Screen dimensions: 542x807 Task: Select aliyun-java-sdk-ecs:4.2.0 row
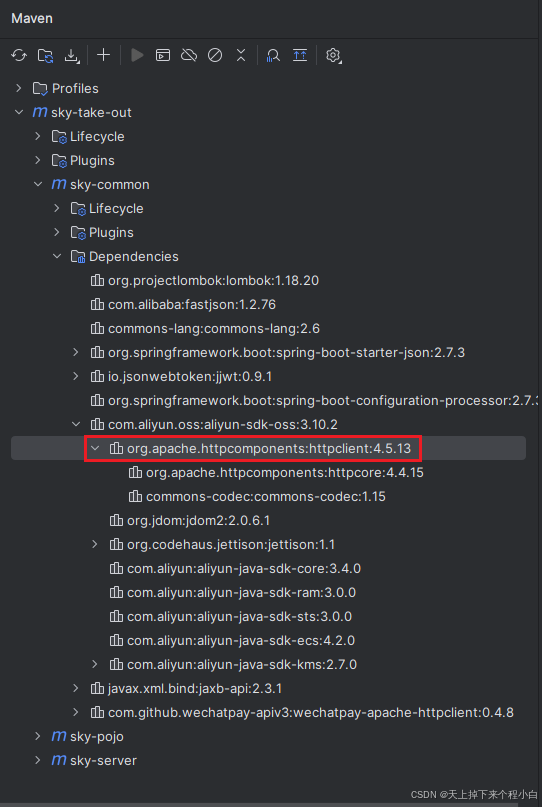pyautogui.click(x=268, y=641)
